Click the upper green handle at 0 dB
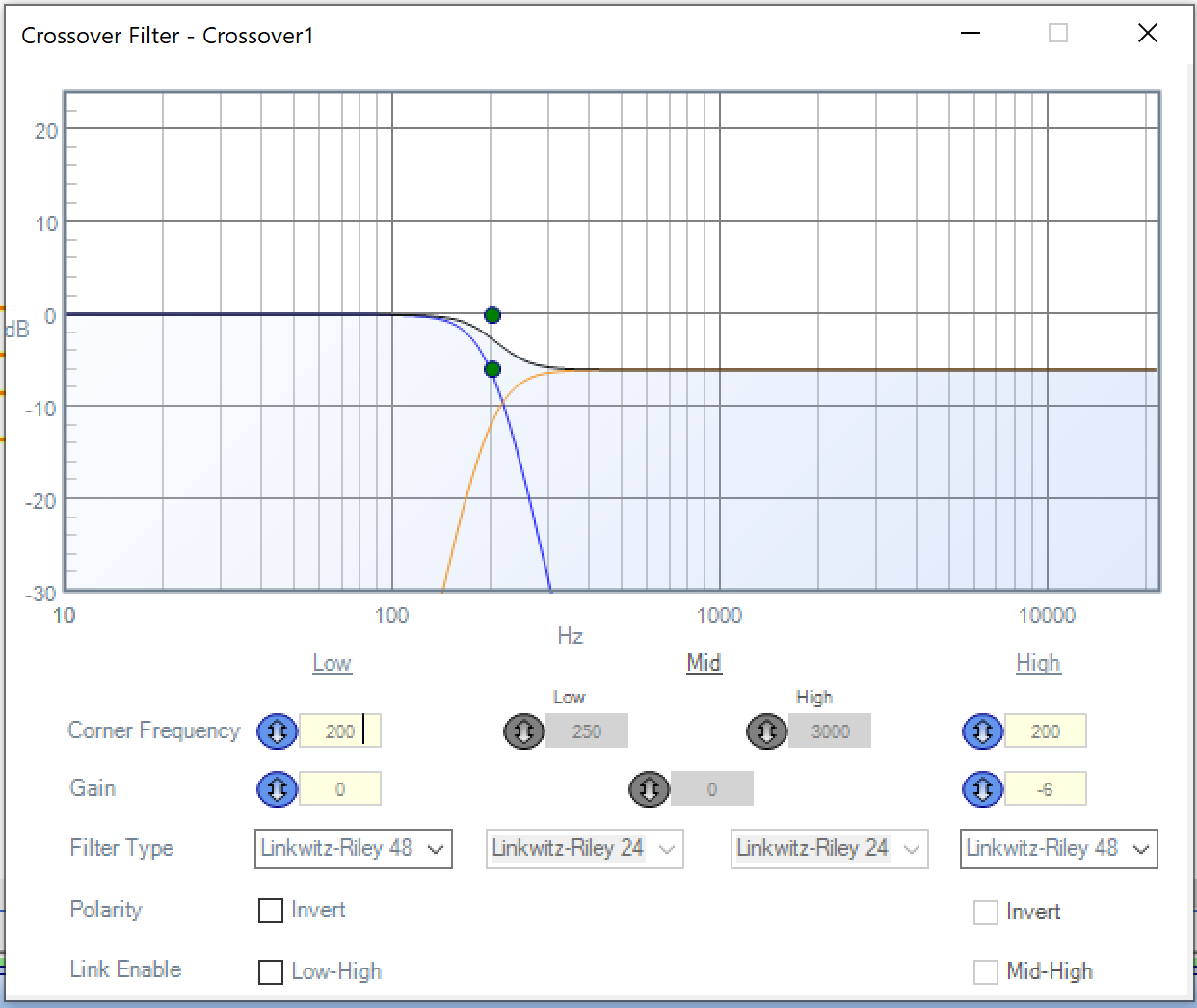The height and width of the screenshot is (1008, 1197). [x=492, y=315]
